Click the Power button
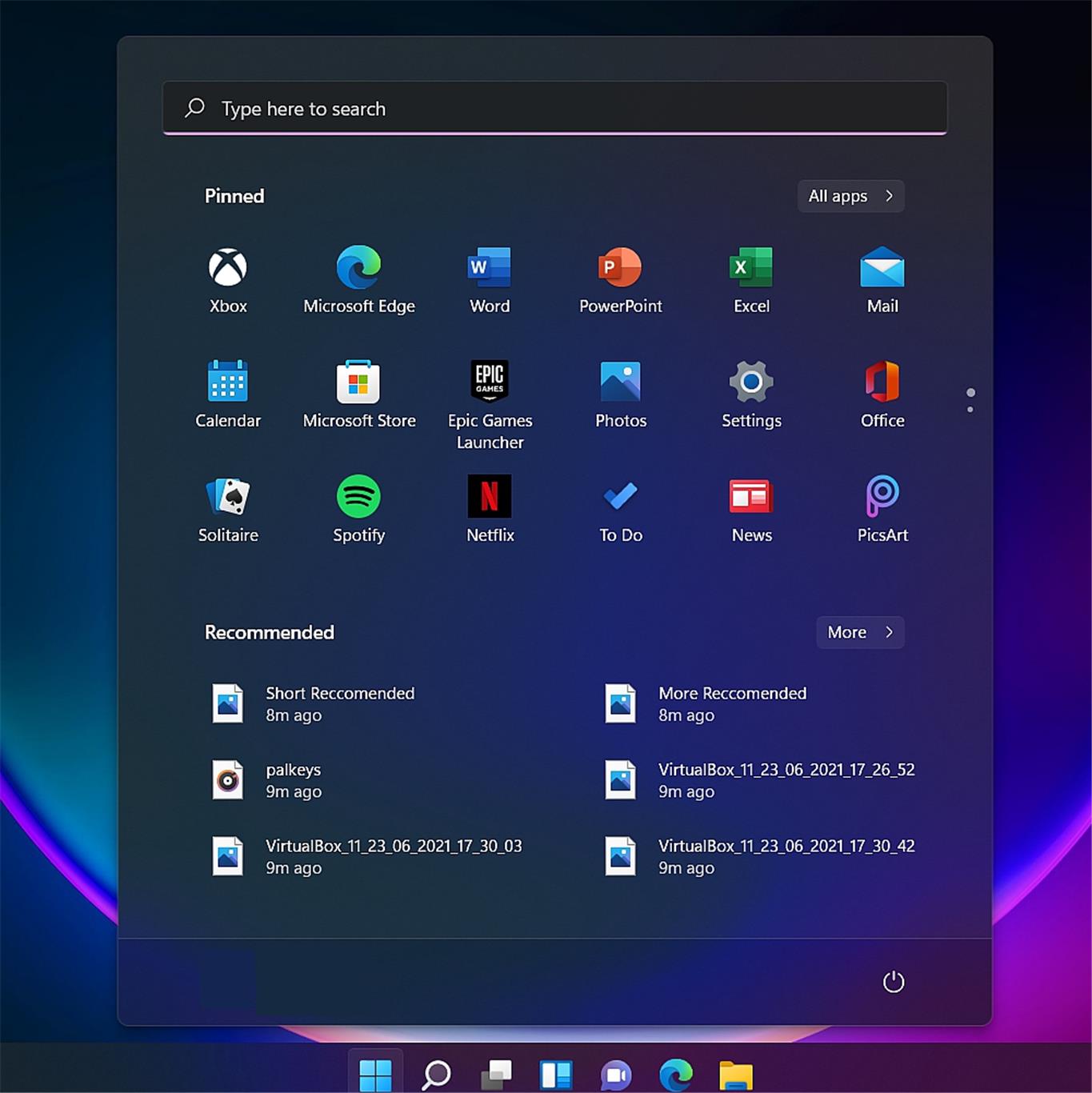Image resolution: width=1092 pixels, height=1093 pixels. tap(893, 982)
